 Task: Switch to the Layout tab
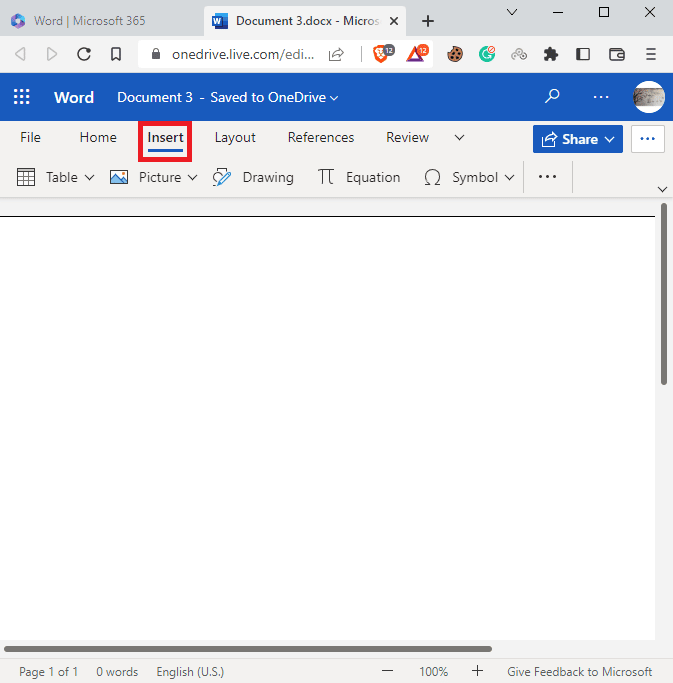pos(235,138)
